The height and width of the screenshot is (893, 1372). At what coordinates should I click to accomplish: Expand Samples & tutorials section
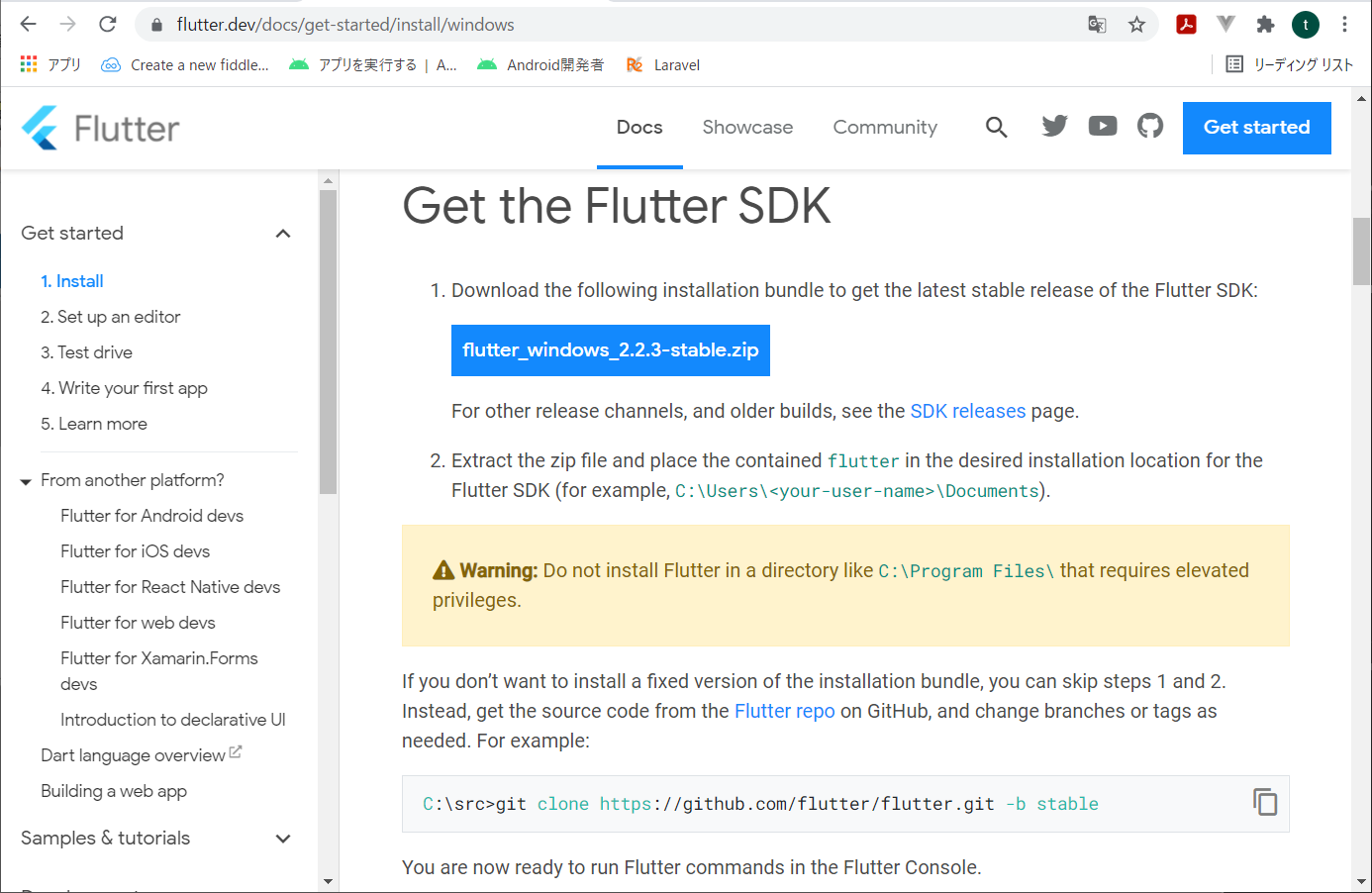coord(283,839)
